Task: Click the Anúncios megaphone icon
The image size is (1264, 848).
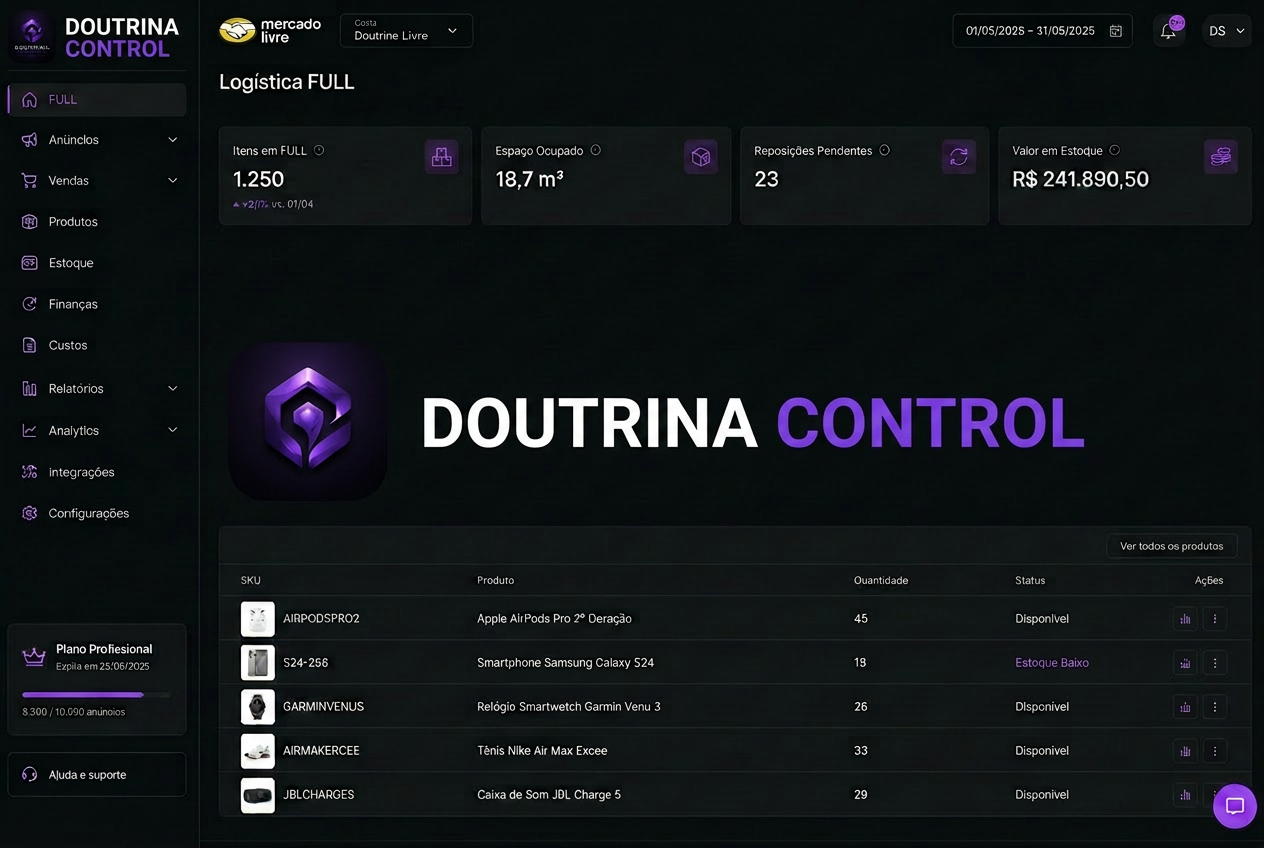Action: (29, 140)
